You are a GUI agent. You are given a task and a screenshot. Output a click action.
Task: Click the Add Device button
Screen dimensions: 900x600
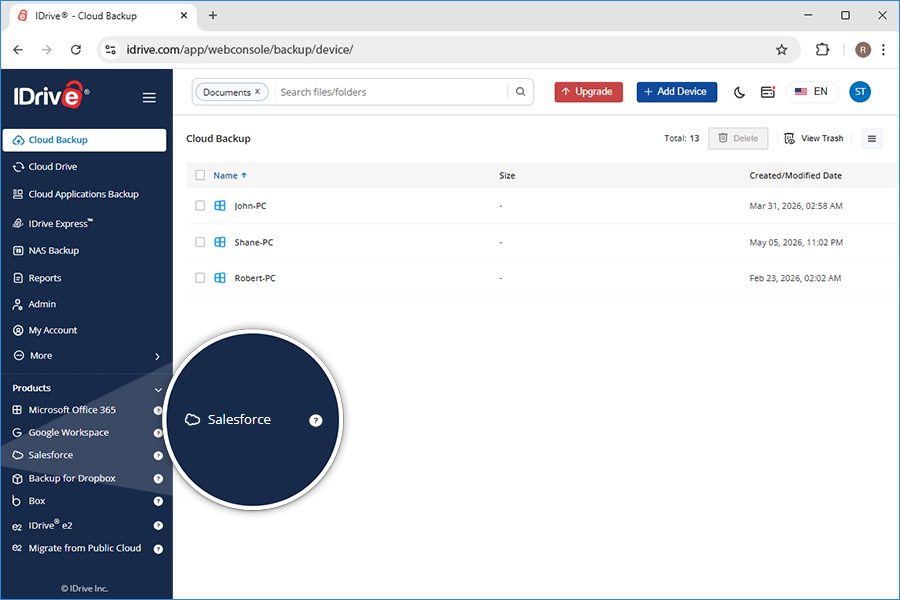(x=676, y=92)
